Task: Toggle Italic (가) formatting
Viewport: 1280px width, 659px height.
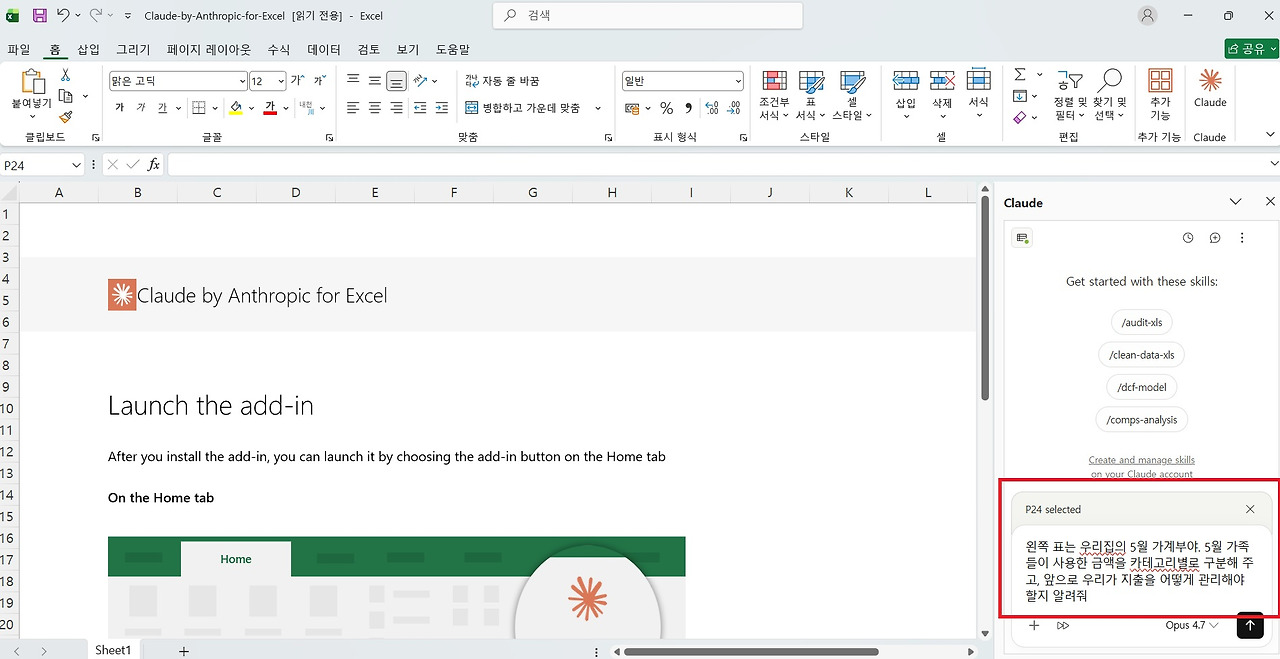Action: pos(141,108)
